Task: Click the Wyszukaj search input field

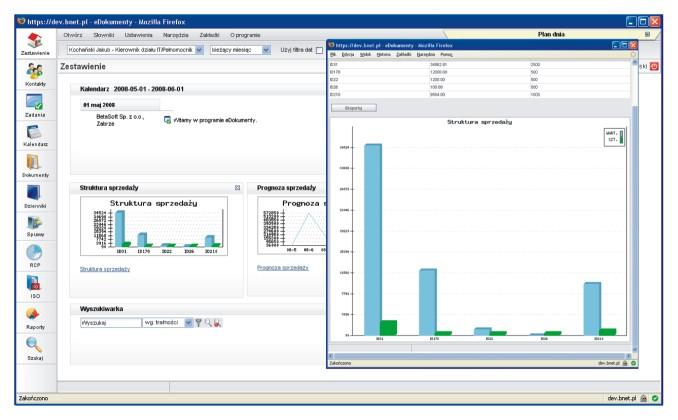Action: click(x=111, y=323)
